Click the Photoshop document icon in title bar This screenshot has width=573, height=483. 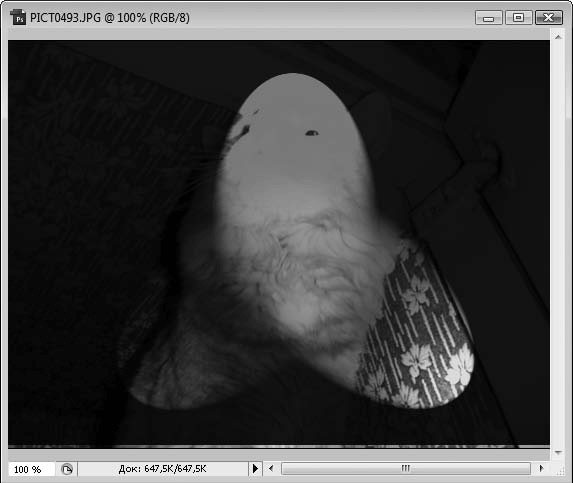(x=18, y=17)
